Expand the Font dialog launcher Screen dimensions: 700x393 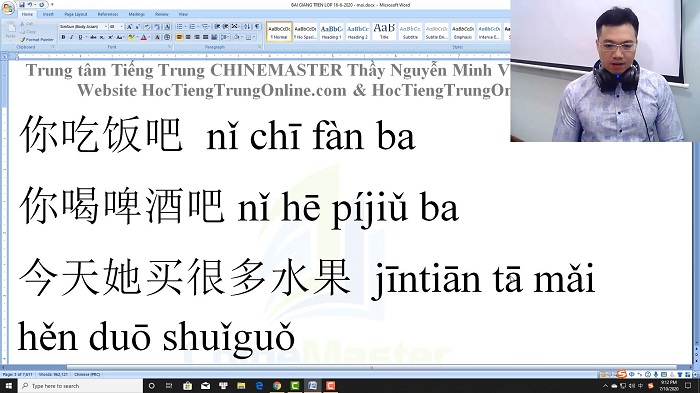tap(170, 46)
